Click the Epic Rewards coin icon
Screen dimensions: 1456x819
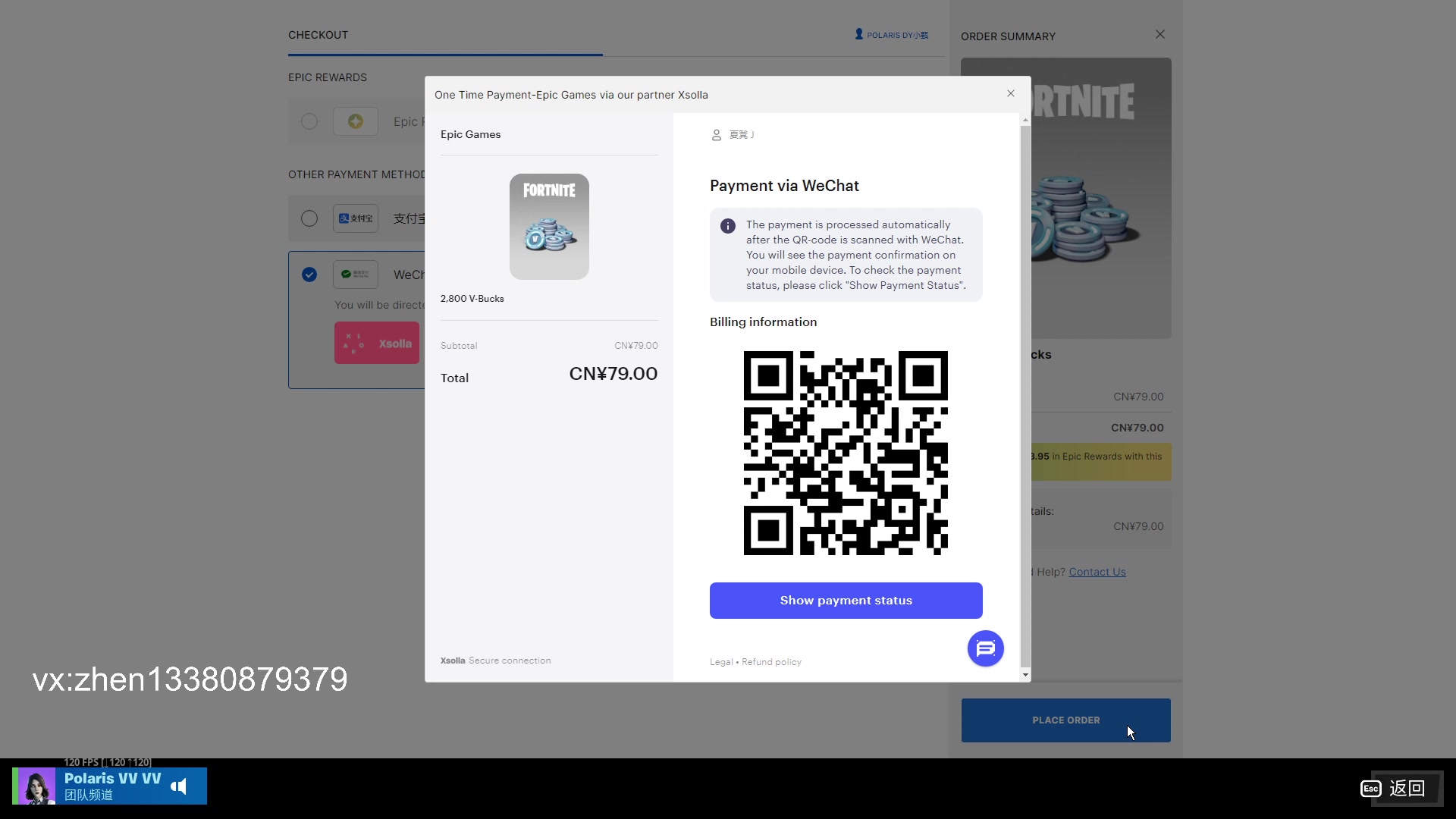click(356, 121)
